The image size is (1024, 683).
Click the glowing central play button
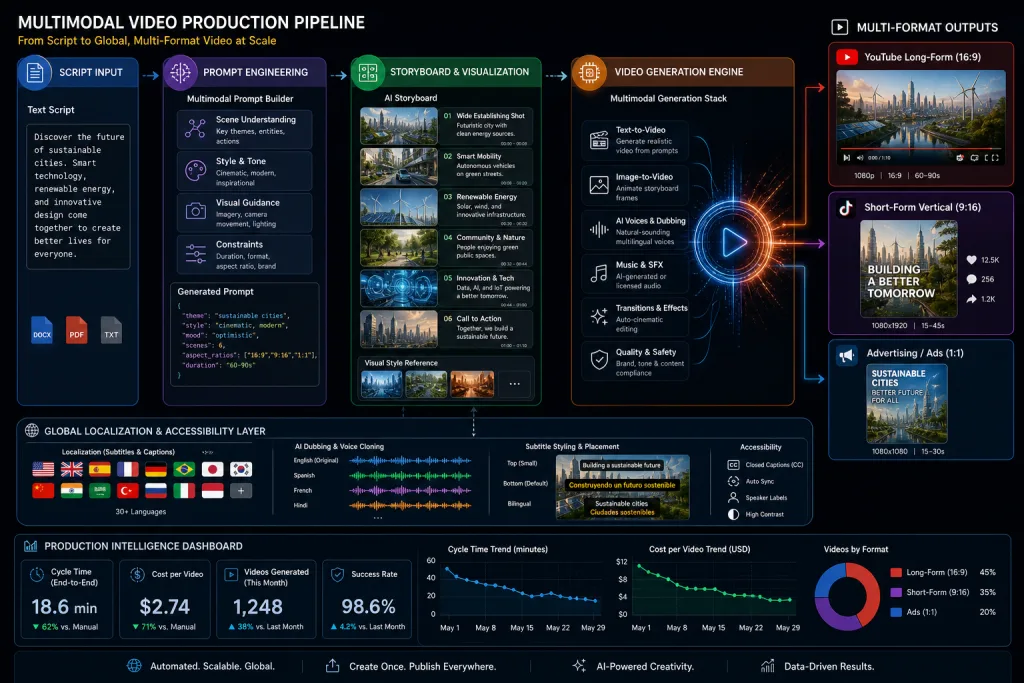click(733, 243)
